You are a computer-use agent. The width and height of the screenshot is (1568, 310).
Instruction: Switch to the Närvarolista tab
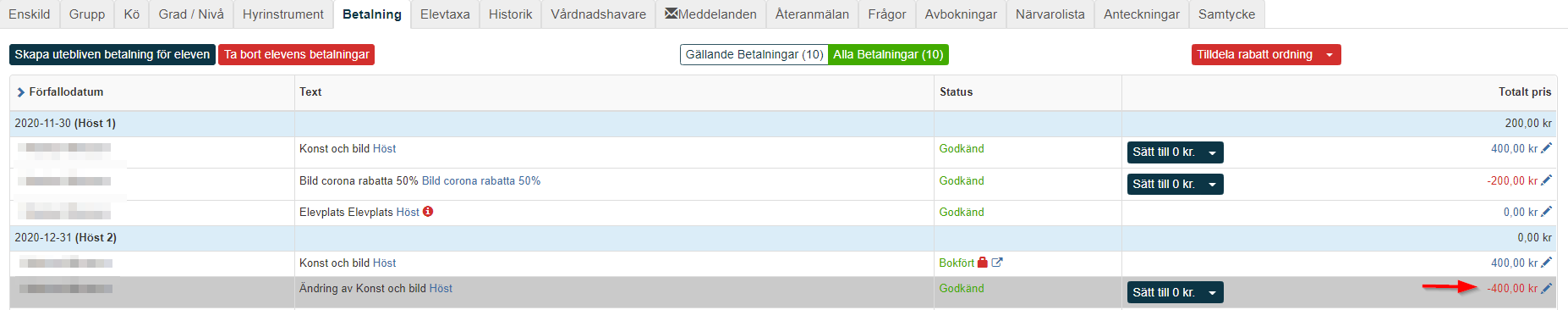[x=1050, y=14]
